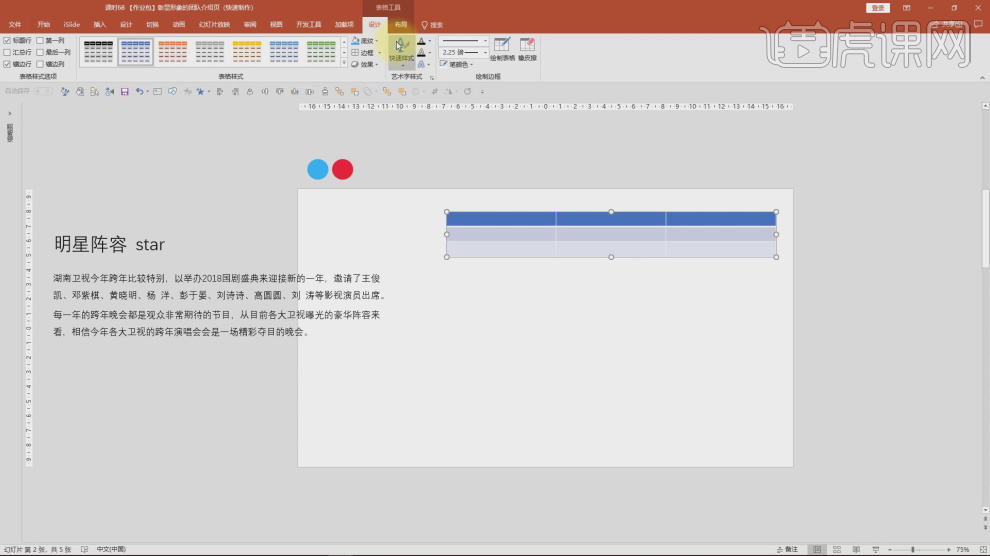The width and height of the screenshot is (990, 556).
Task: Open the 效果 (effects) dropdown
Action: [x=366, y=64]
